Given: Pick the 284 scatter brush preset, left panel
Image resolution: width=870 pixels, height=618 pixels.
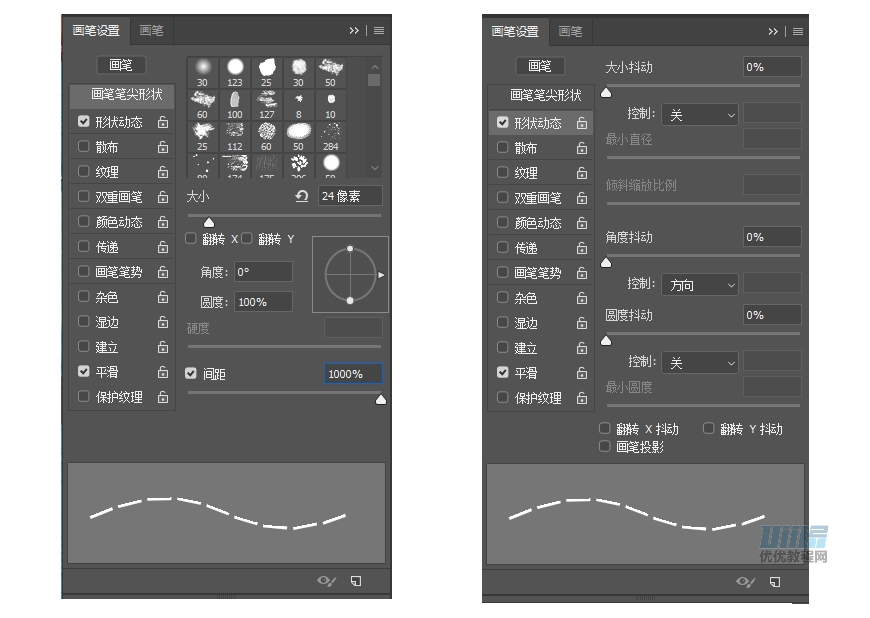Looking at the screenshot, I should coord(331,137).
